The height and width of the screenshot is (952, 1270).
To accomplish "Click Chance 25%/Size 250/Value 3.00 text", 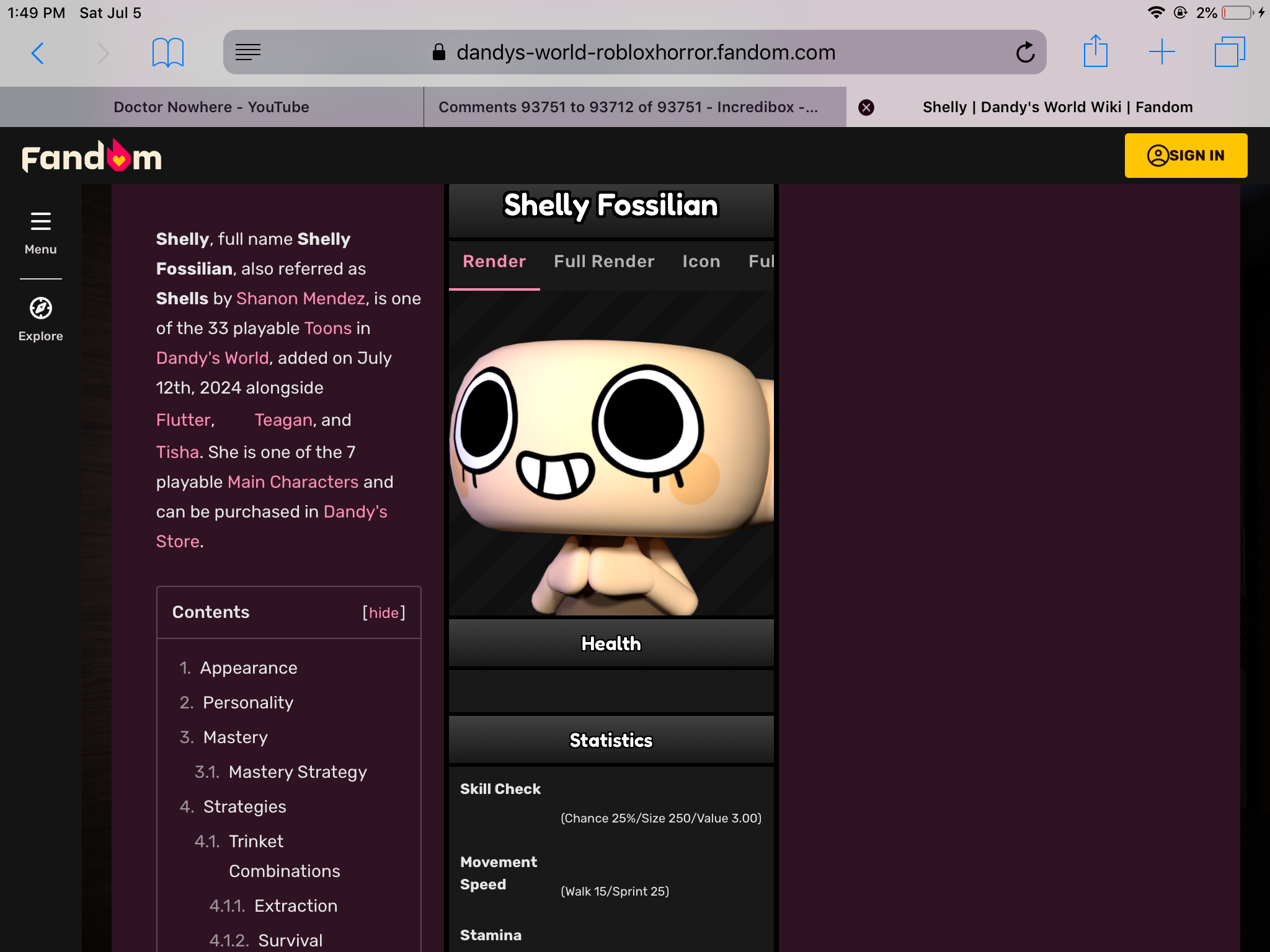I will [x=661, y=818].
